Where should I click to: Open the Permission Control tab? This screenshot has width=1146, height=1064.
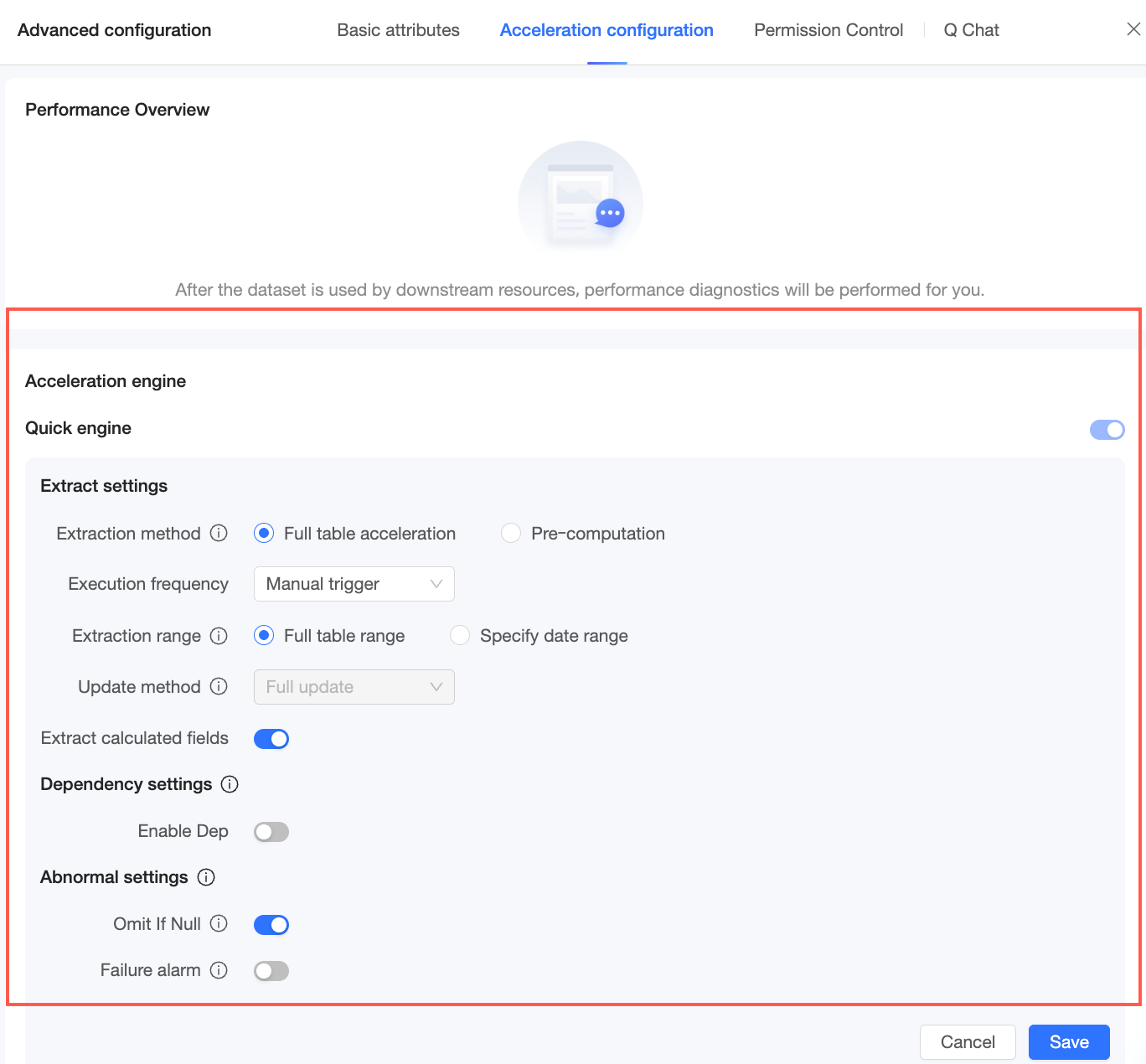[829, 30]
